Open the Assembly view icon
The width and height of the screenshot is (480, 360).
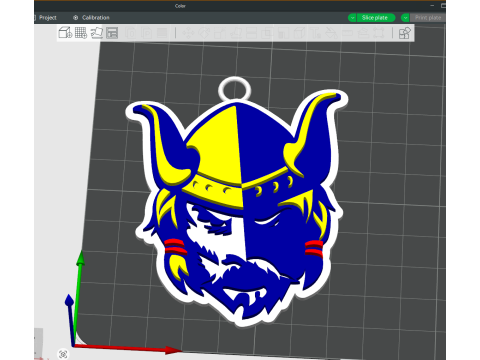pos(405,33)
